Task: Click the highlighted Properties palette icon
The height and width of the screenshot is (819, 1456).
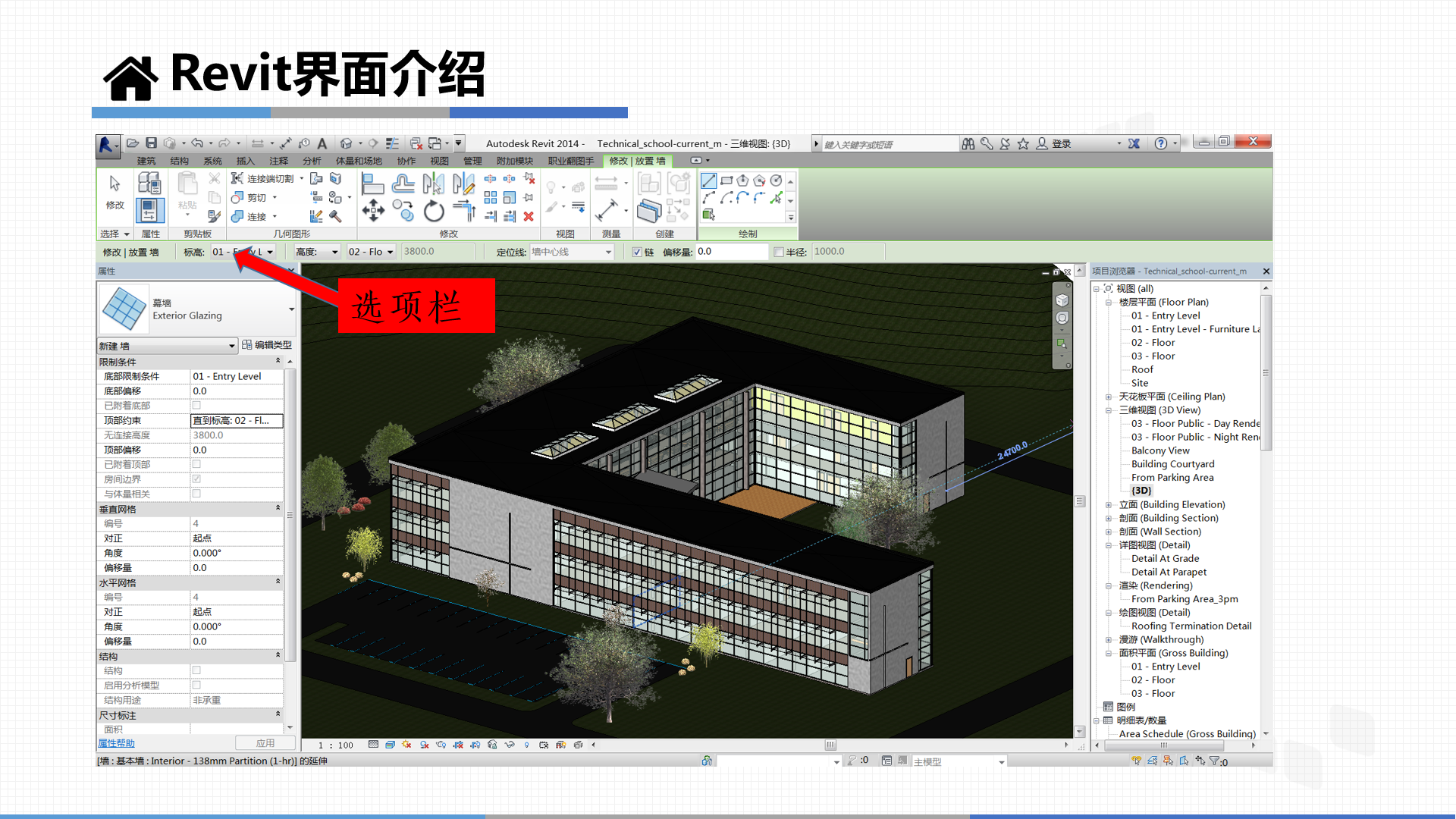Action: [149, 210]
